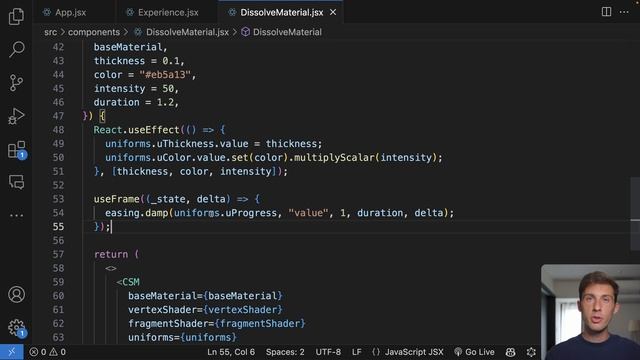Click fragmentShader prop on line 62
This screenshot has width=640, height=360.
pos(168,324)
